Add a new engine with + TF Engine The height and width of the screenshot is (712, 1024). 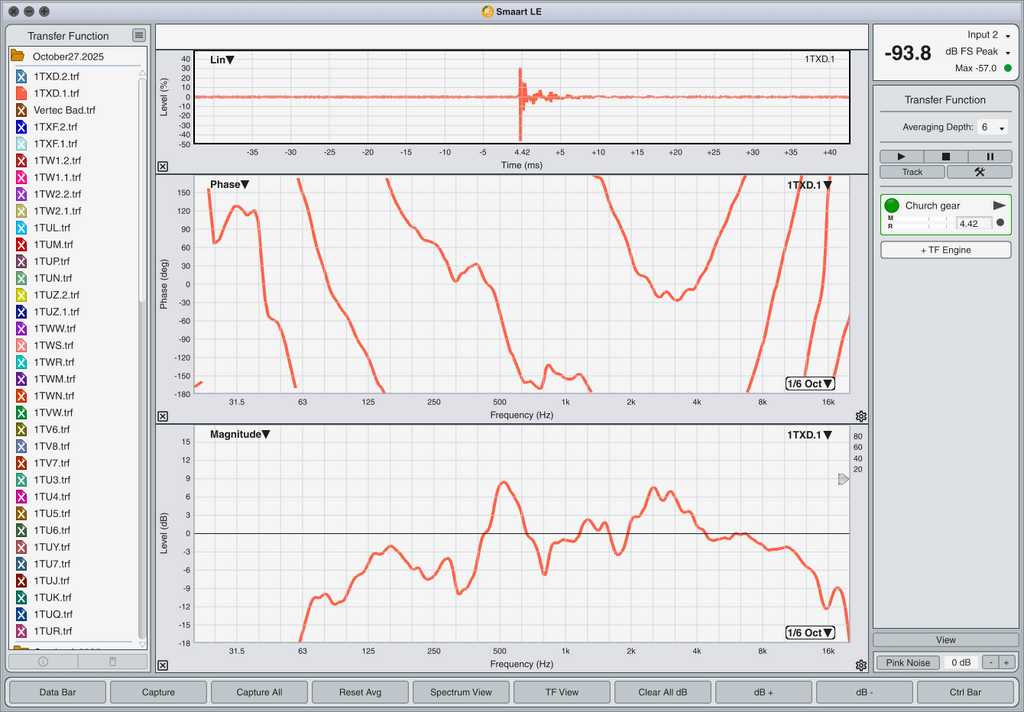945,250
